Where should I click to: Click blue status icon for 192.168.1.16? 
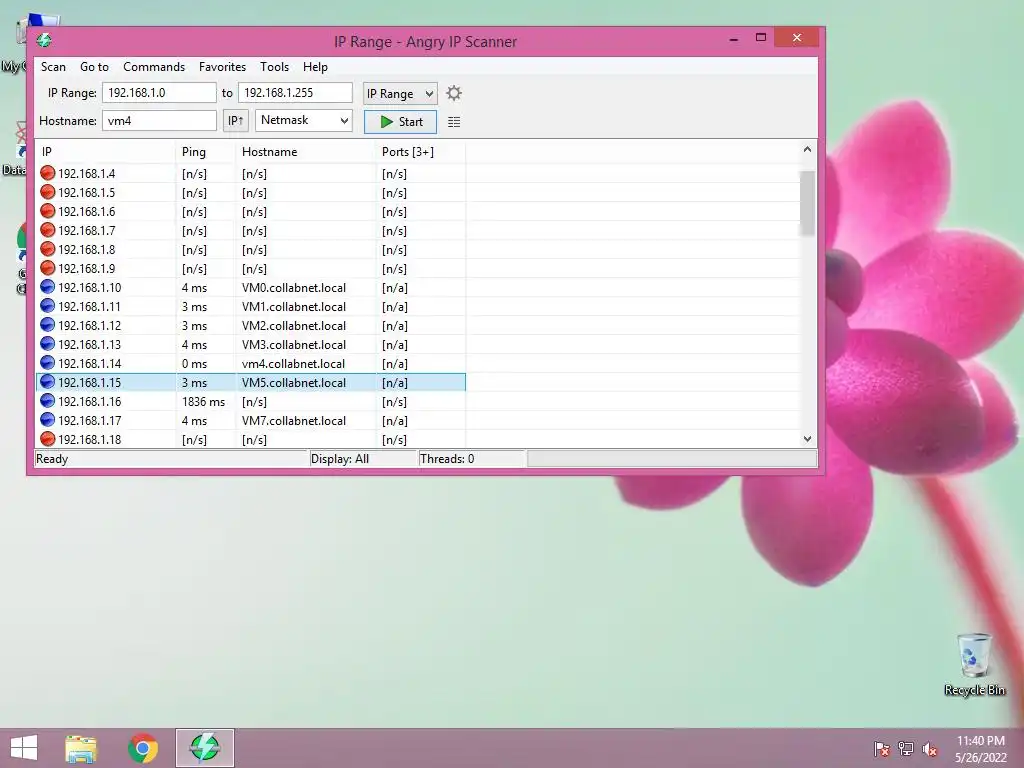pos(47,401)
